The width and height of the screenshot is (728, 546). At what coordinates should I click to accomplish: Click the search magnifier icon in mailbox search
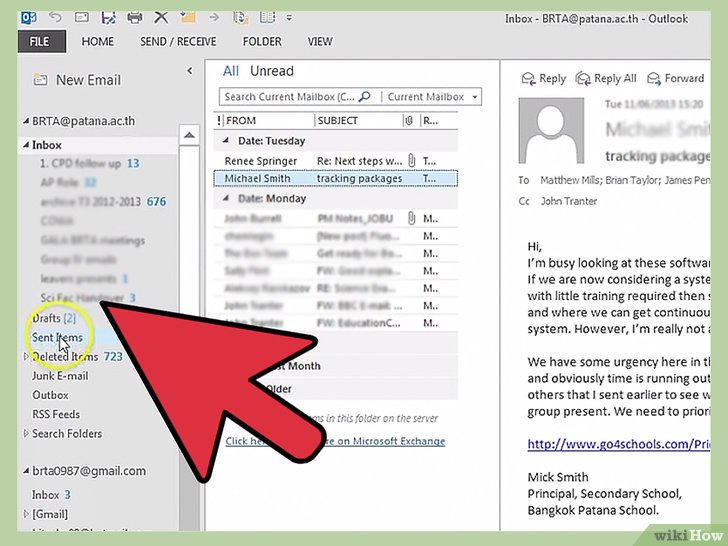[x=364, y=97]
